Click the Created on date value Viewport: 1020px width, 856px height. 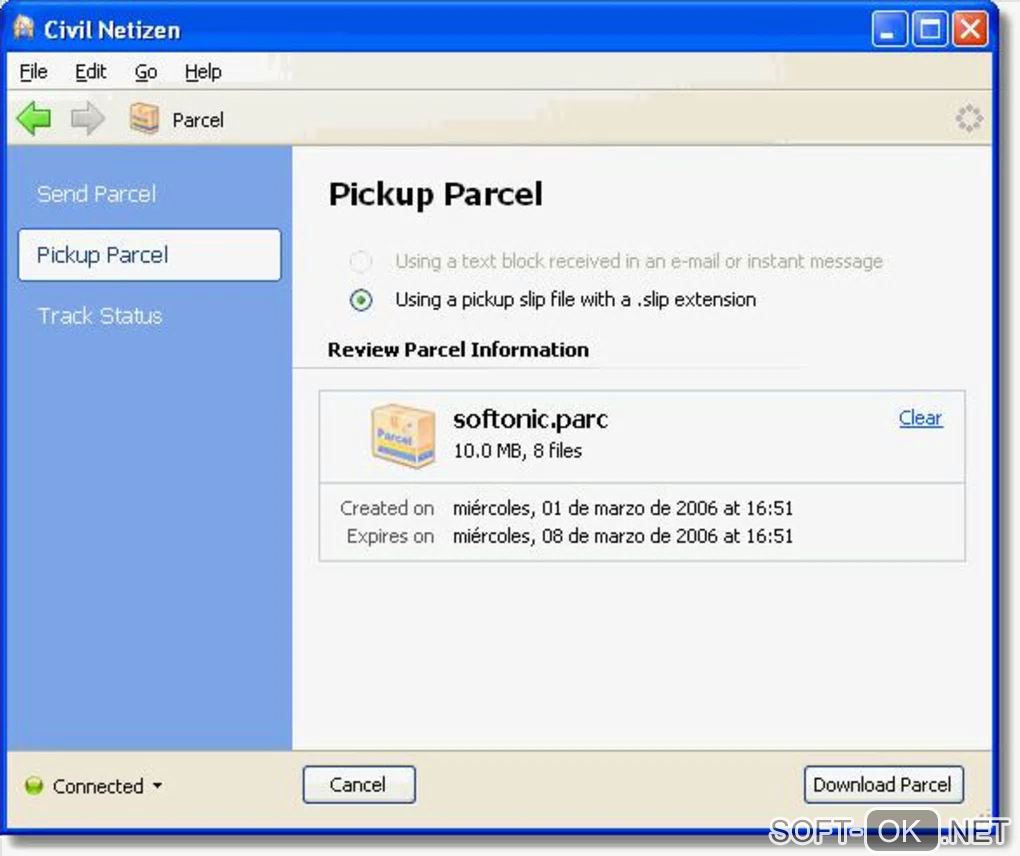[623, 508]
